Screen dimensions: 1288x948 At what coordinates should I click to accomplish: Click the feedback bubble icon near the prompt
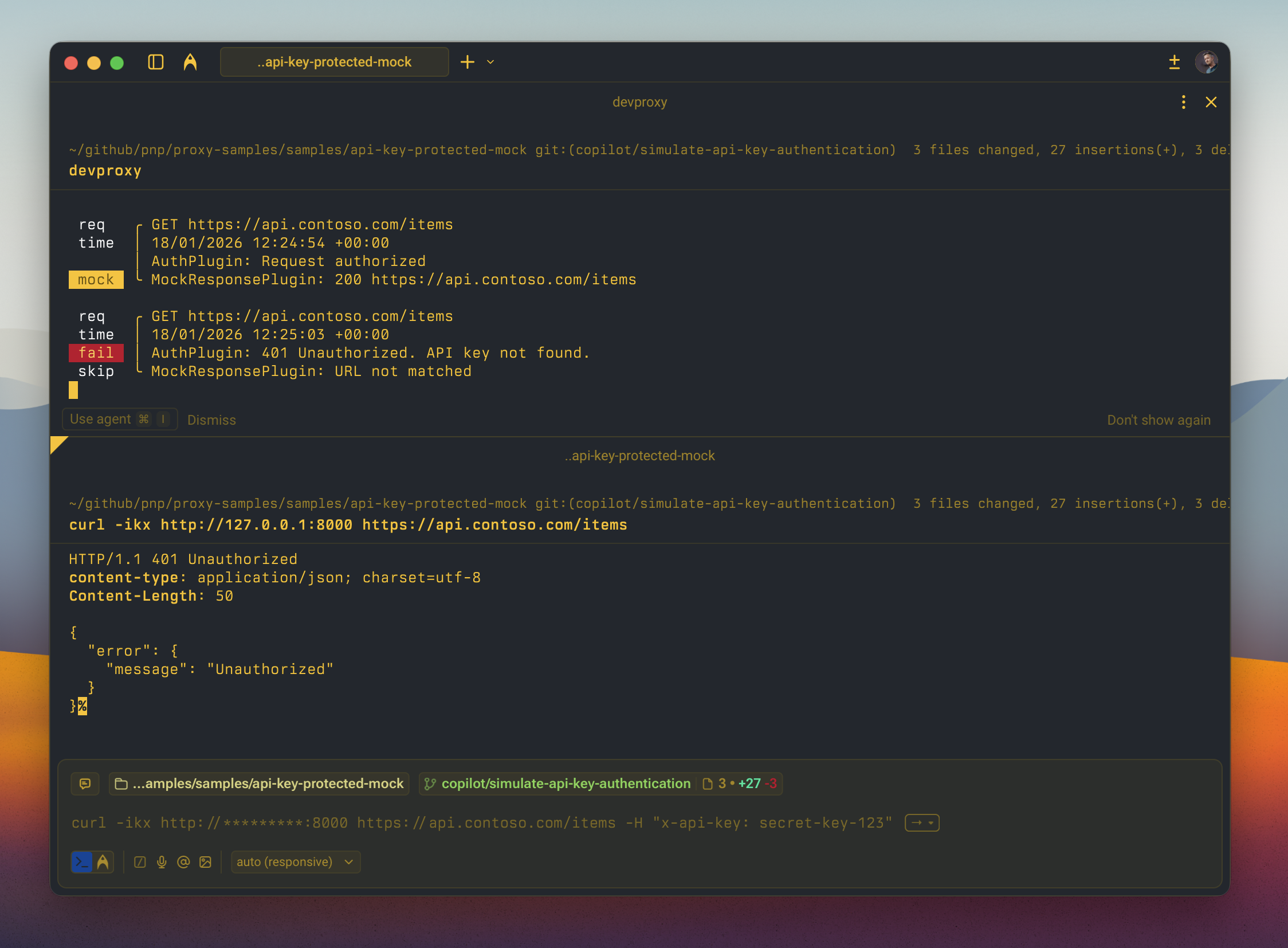[x=85, y=784]
